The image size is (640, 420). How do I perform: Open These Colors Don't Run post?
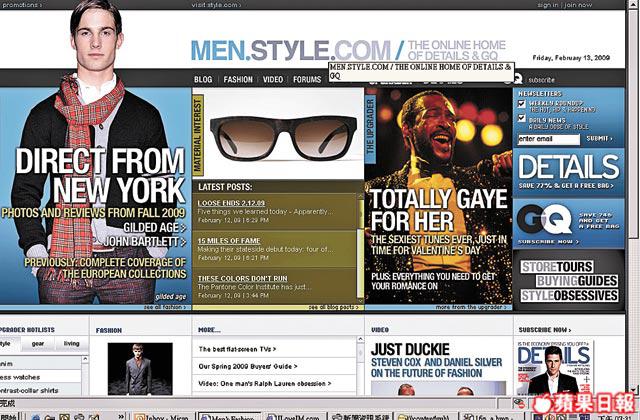click(x=242, y=278)
